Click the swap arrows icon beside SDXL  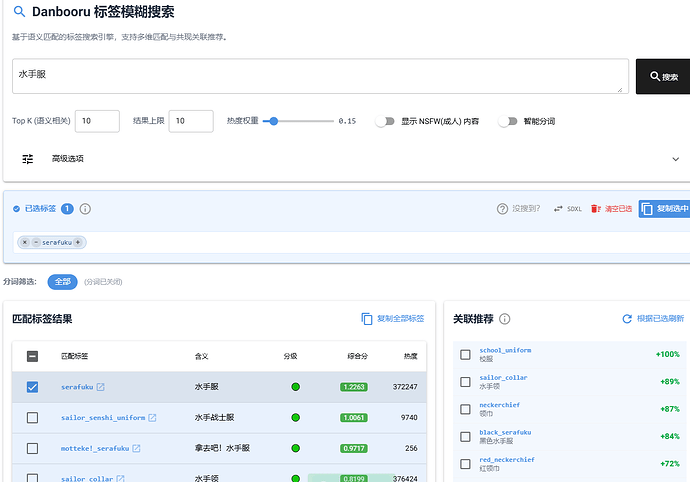pos(558,209)
